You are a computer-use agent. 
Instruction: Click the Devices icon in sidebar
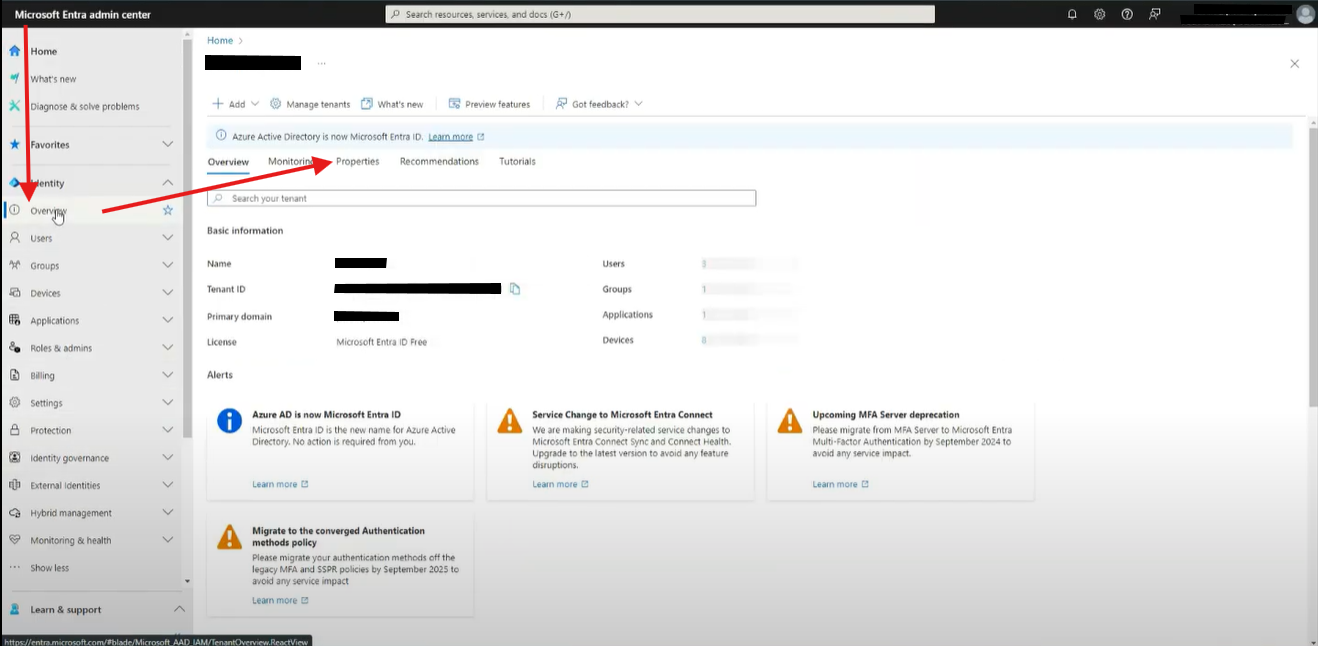point(14,293)
